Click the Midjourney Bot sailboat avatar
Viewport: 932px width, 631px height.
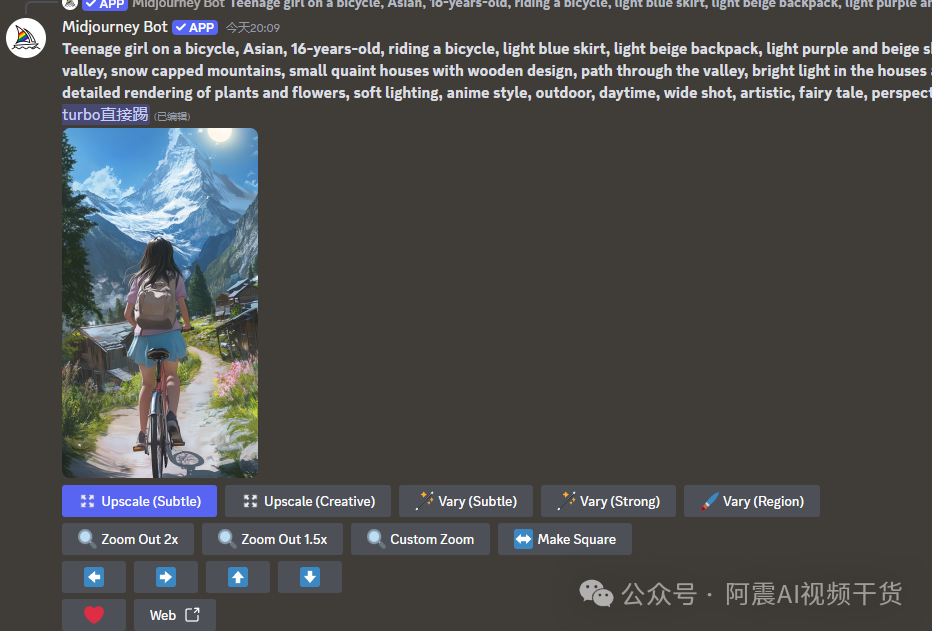(x=26, y=38)
